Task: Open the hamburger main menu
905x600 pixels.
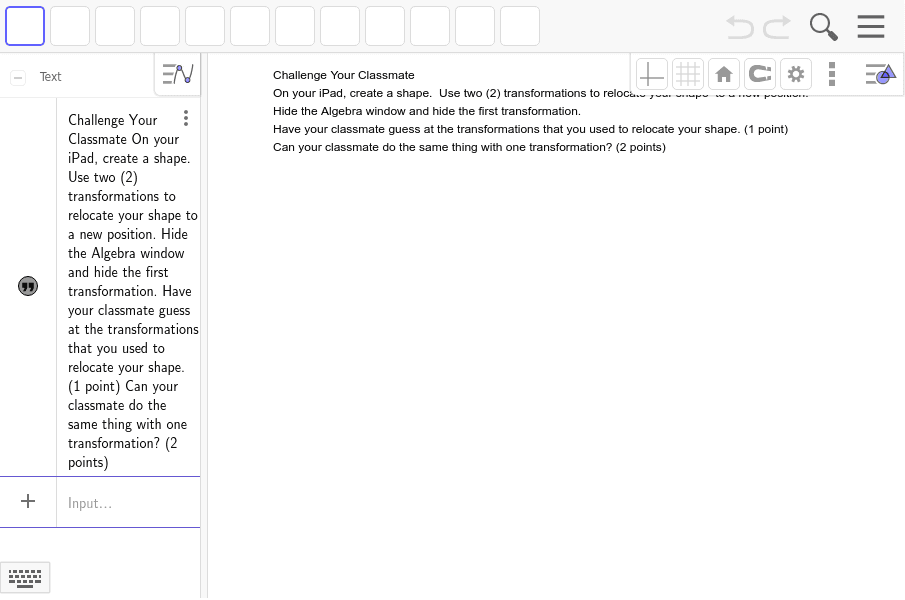Action: (870, 27)
